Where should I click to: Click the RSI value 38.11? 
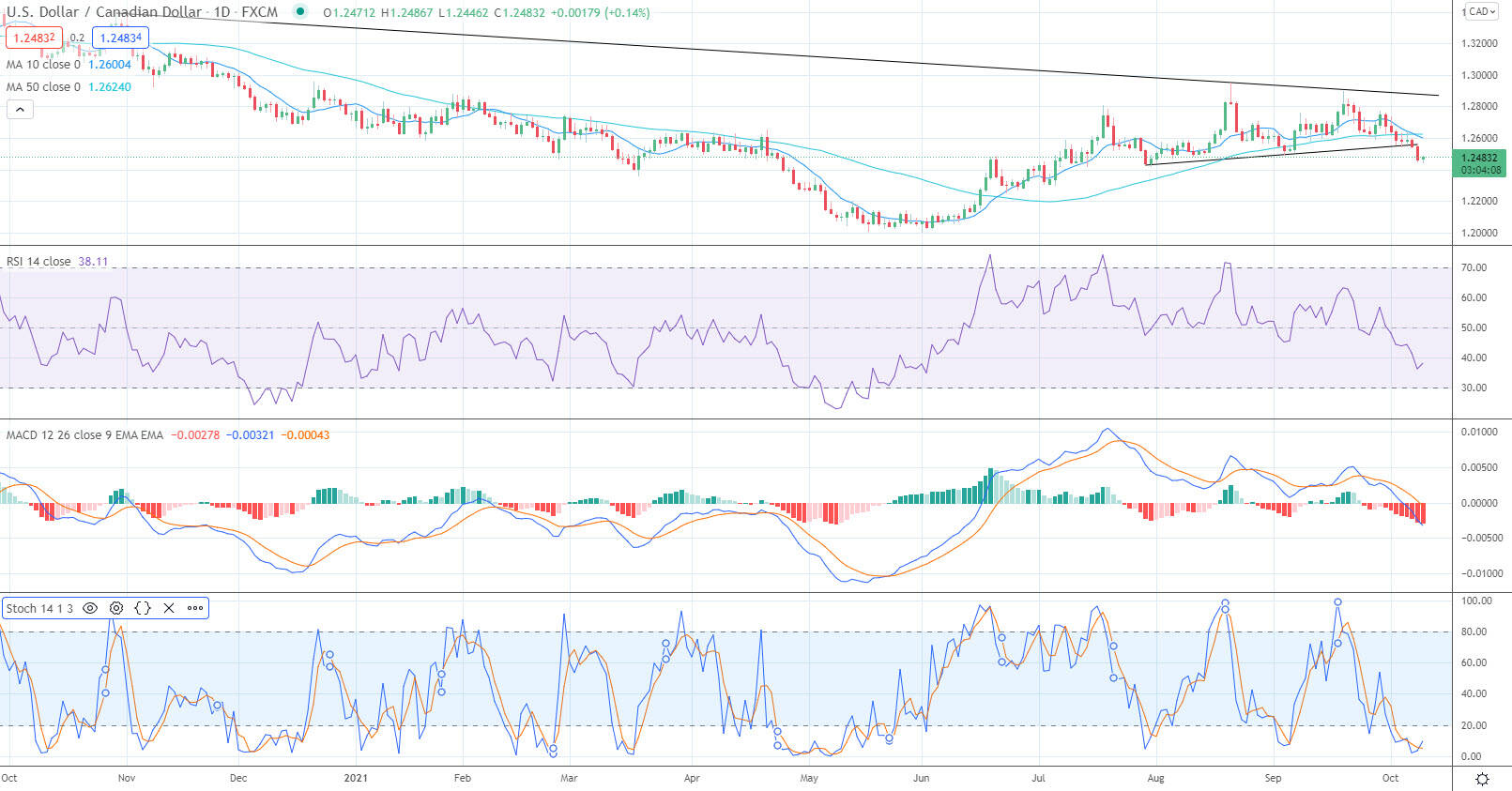[93, 262]
